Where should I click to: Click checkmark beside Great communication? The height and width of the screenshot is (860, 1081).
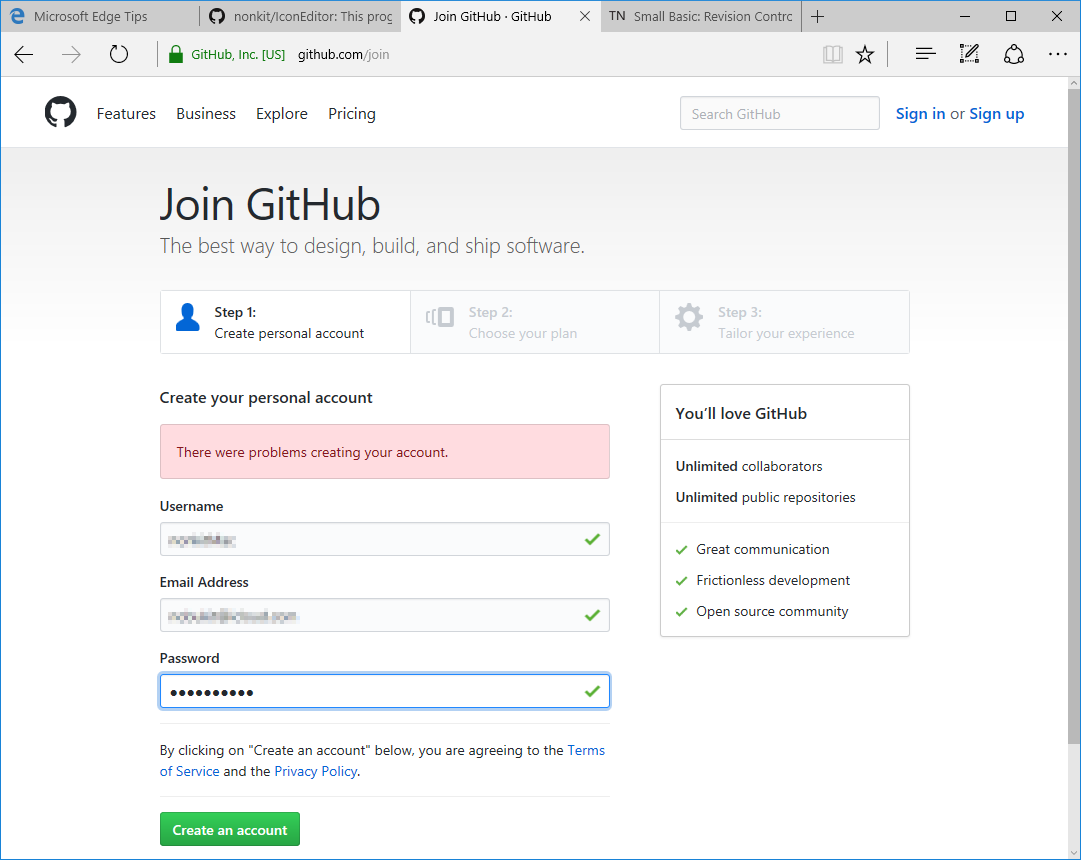(x=682, y=550)
